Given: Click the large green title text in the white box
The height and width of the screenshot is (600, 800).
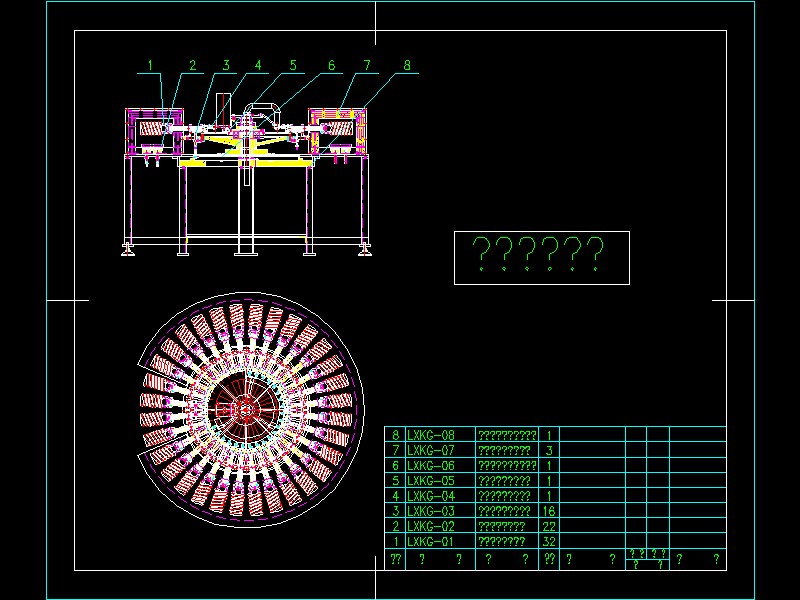Looking at the screenshot, I should 538,254.
